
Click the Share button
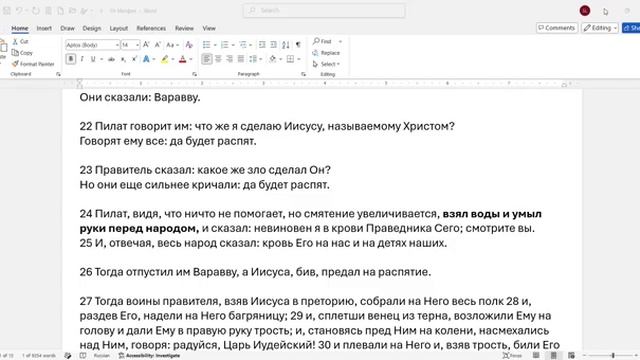(631, 28)
